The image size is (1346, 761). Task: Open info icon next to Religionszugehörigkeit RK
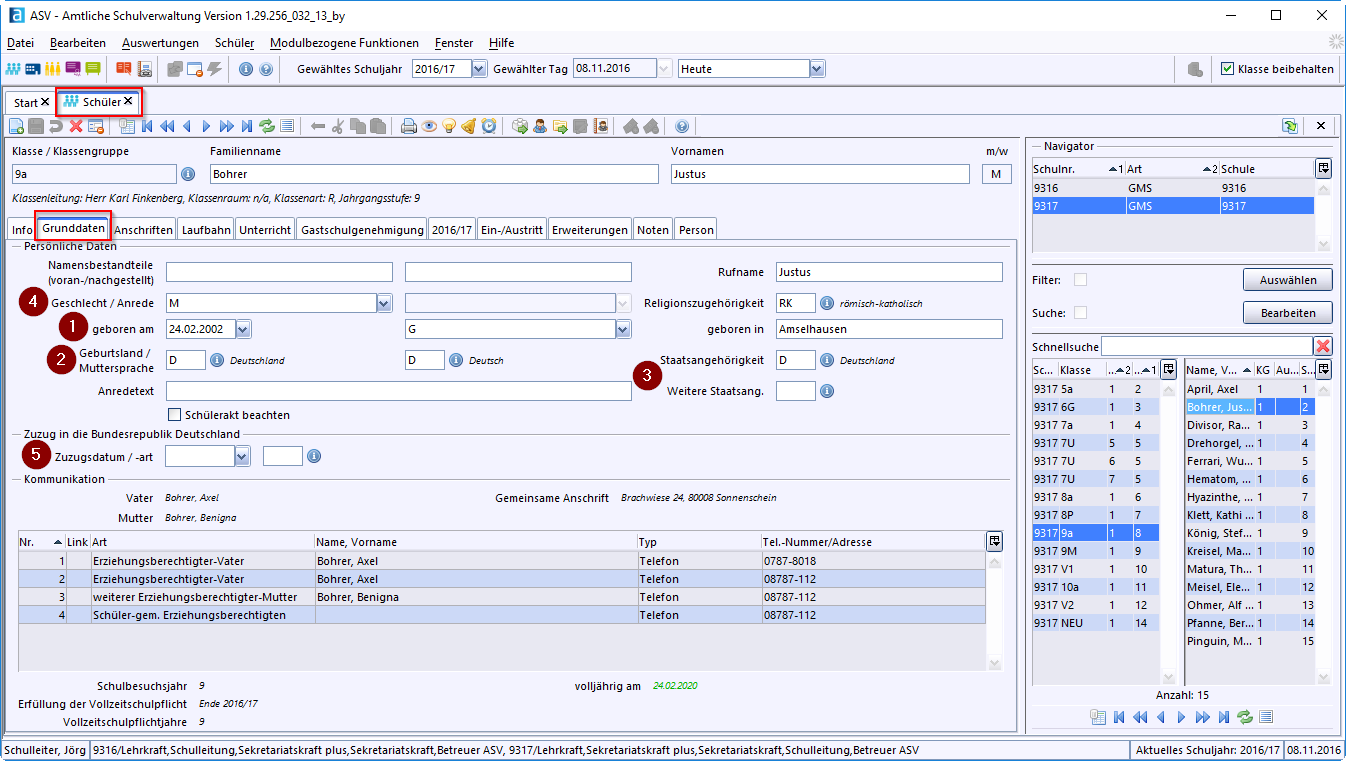click(827, 303)
